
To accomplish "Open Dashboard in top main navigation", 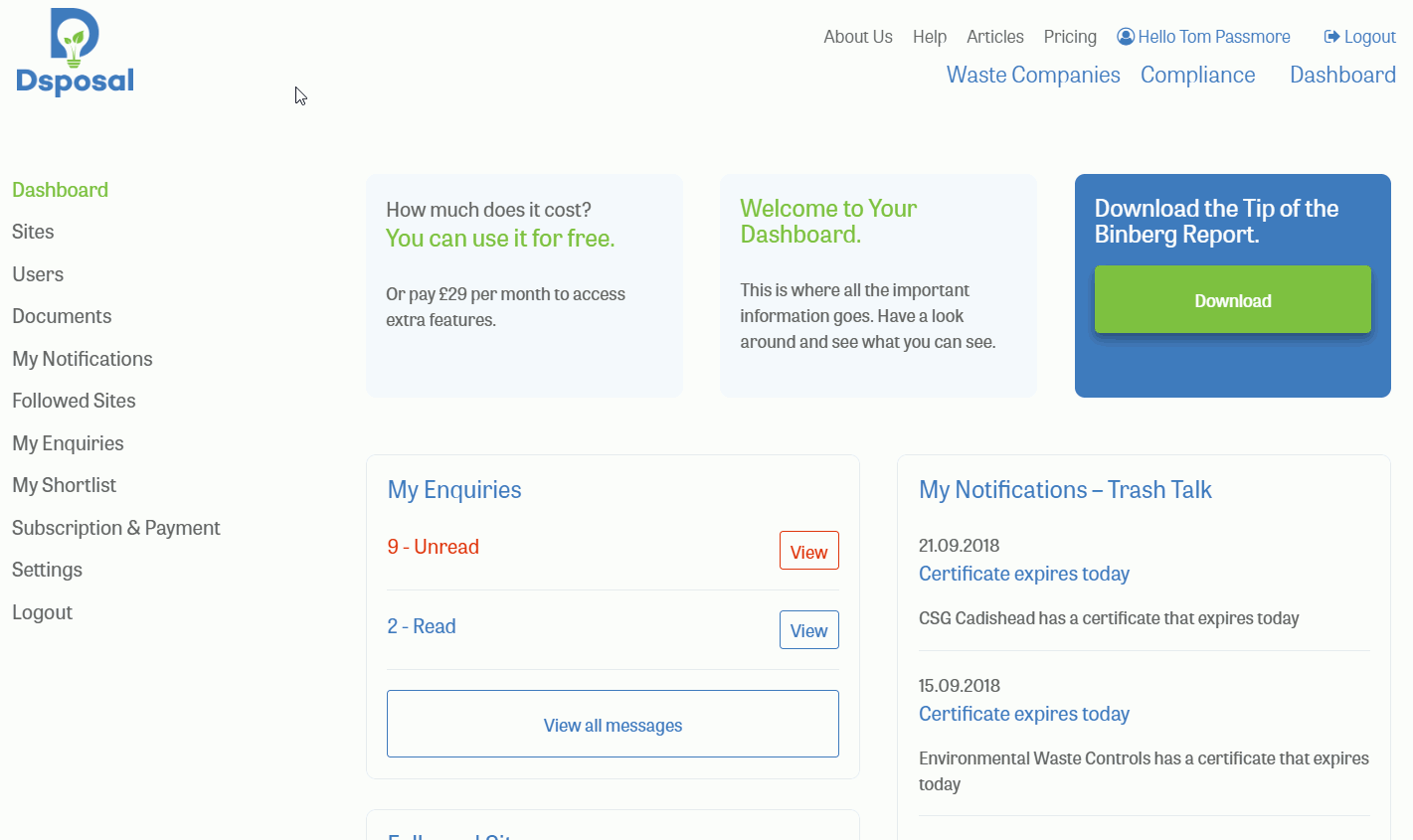I will 1342,75.
